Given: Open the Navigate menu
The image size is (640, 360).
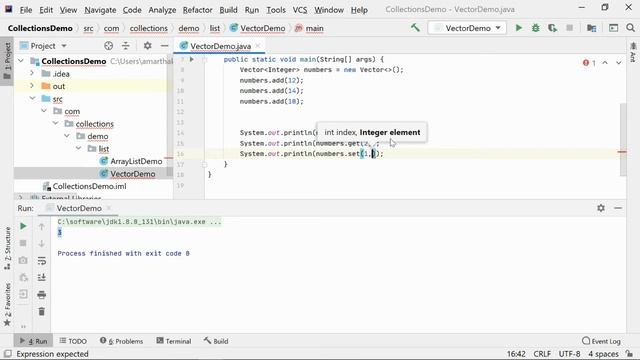Looking at the screenshot, I should pyautogui.click(x=100, y=9).
